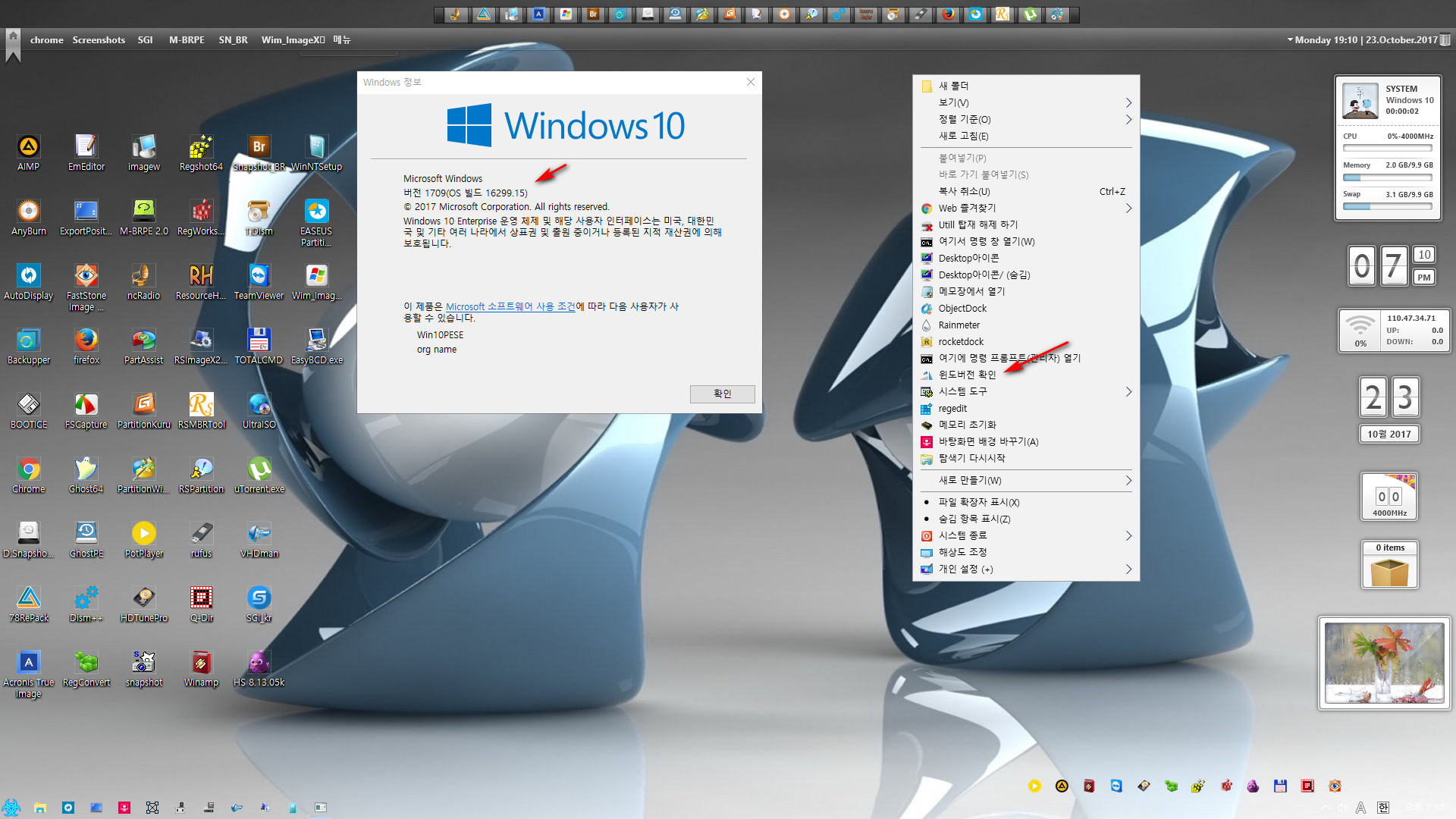Open the AIMP desktop icon

(28, 152)
